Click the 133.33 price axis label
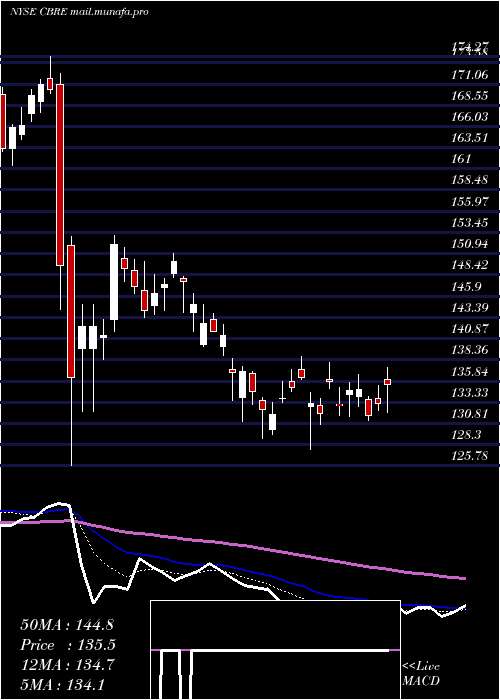The width and height of the screenshot is (500, 700). [x=470, y=392]
